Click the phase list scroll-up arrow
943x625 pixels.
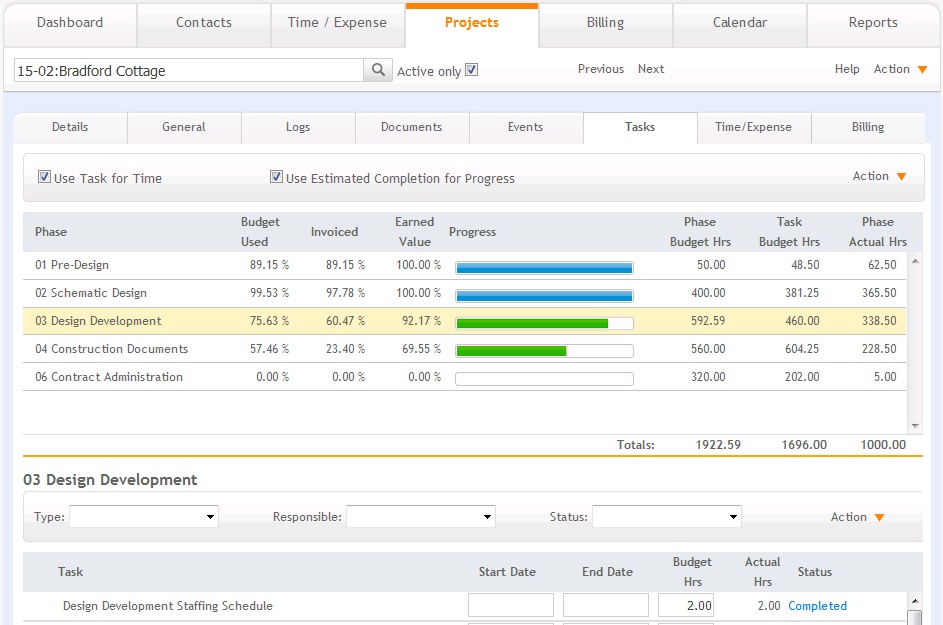tap(915, 261)
